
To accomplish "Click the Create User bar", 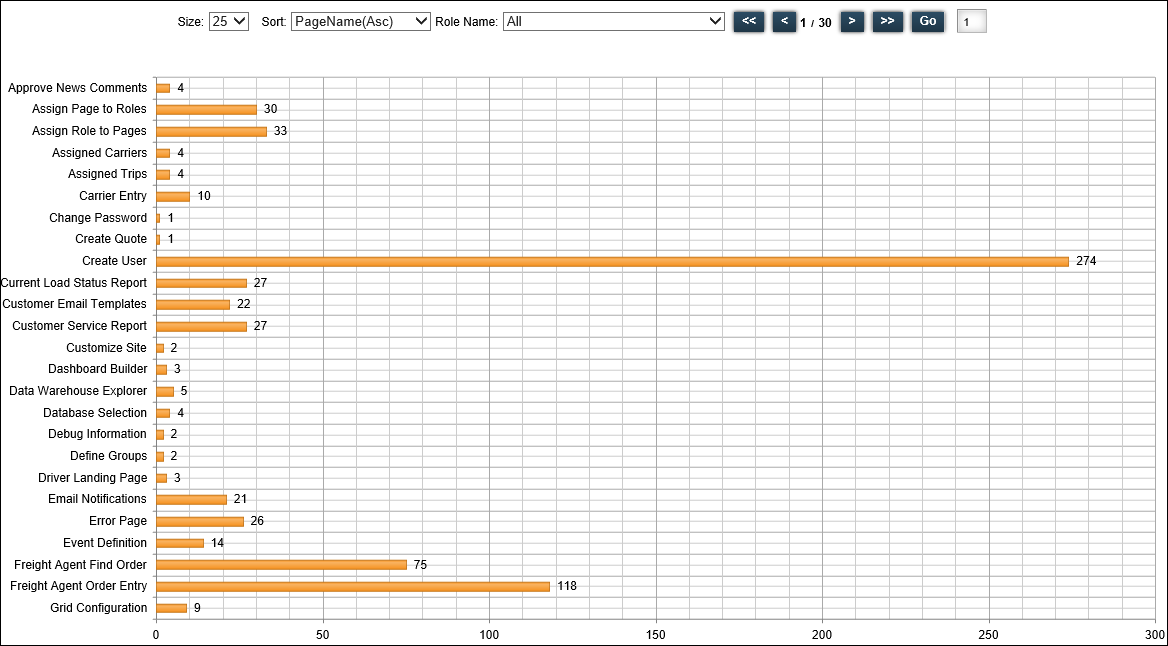I will pyautogui.click(x=612, y=262).
